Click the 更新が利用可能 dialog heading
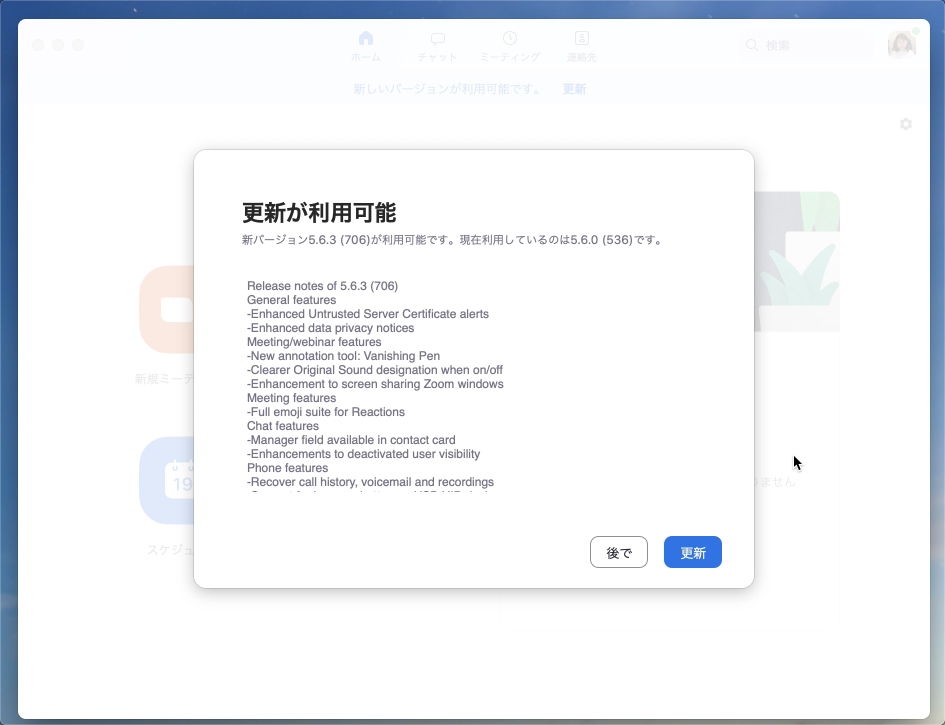Screen dimensions: 945x725 (x=319, y=212)
